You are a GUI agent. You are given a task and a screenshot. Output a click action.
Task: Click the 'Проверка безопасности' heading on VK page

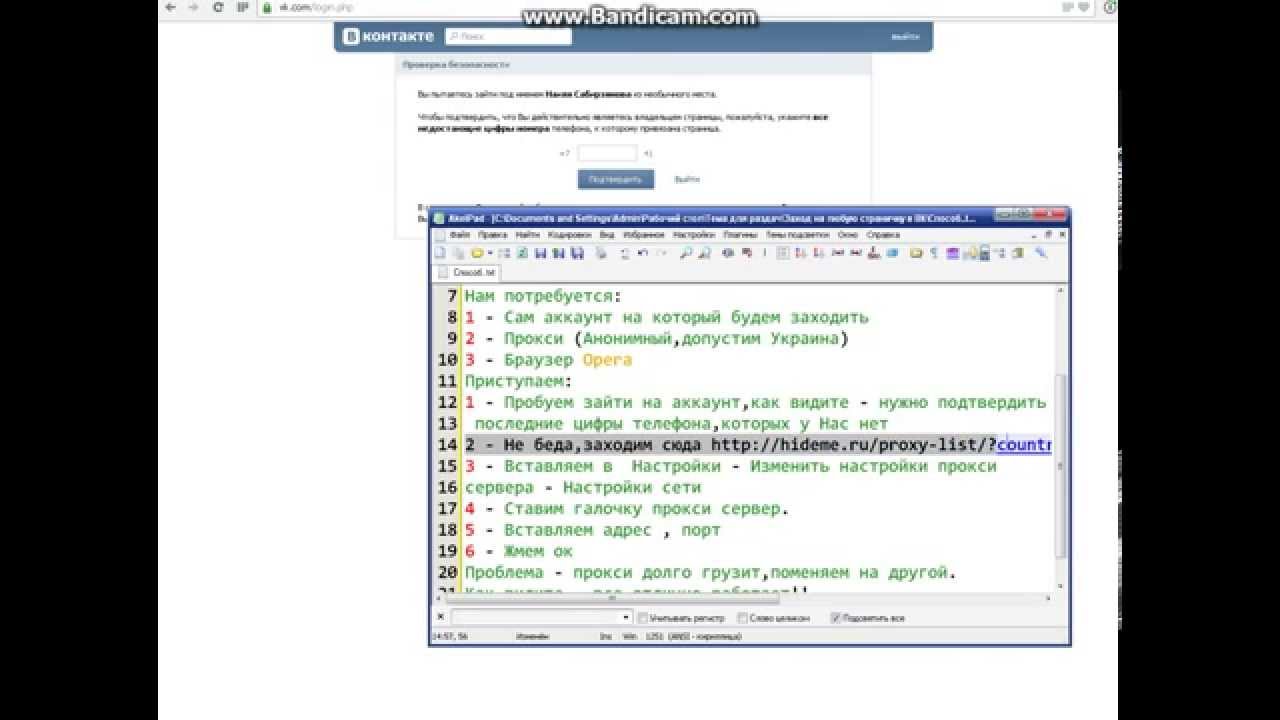point(456,64)
